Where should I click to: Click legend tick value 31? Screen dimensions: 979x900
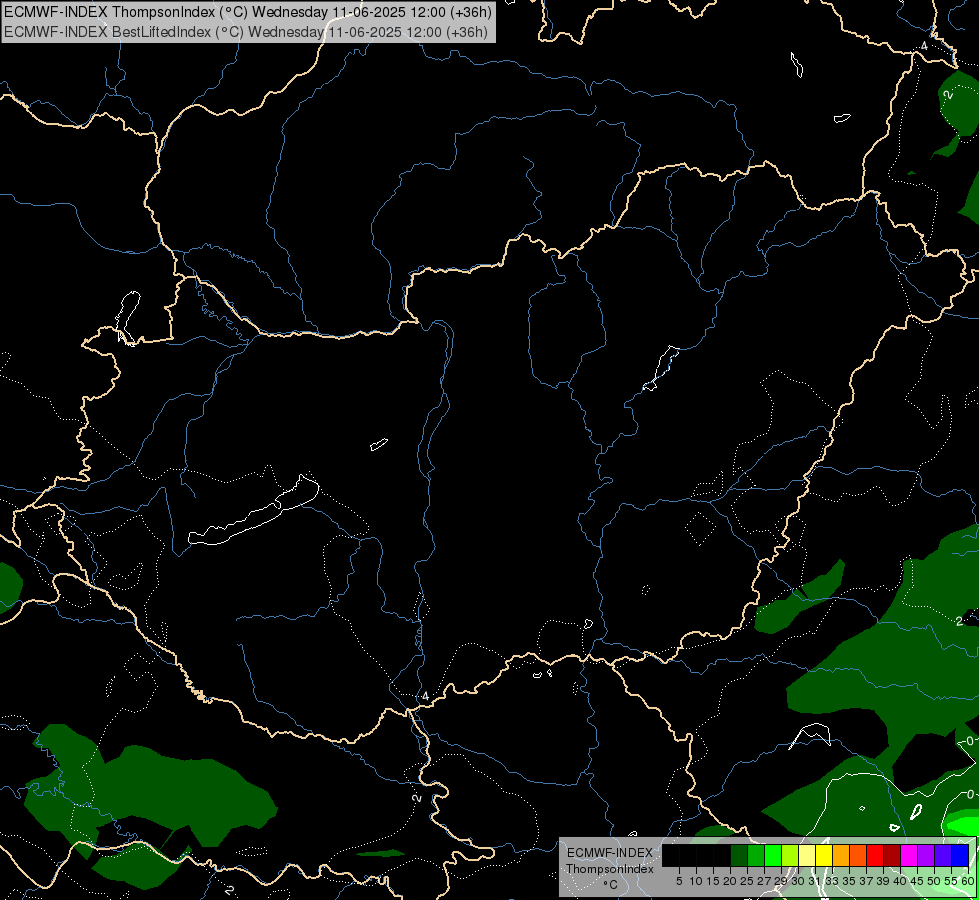tap(815, 881)
